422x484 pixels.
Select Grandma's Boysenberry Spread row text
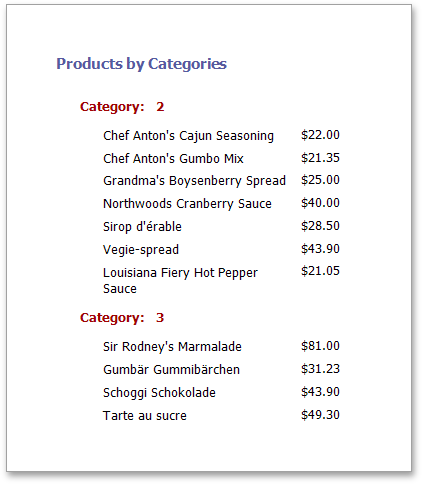tap(194, 181)
